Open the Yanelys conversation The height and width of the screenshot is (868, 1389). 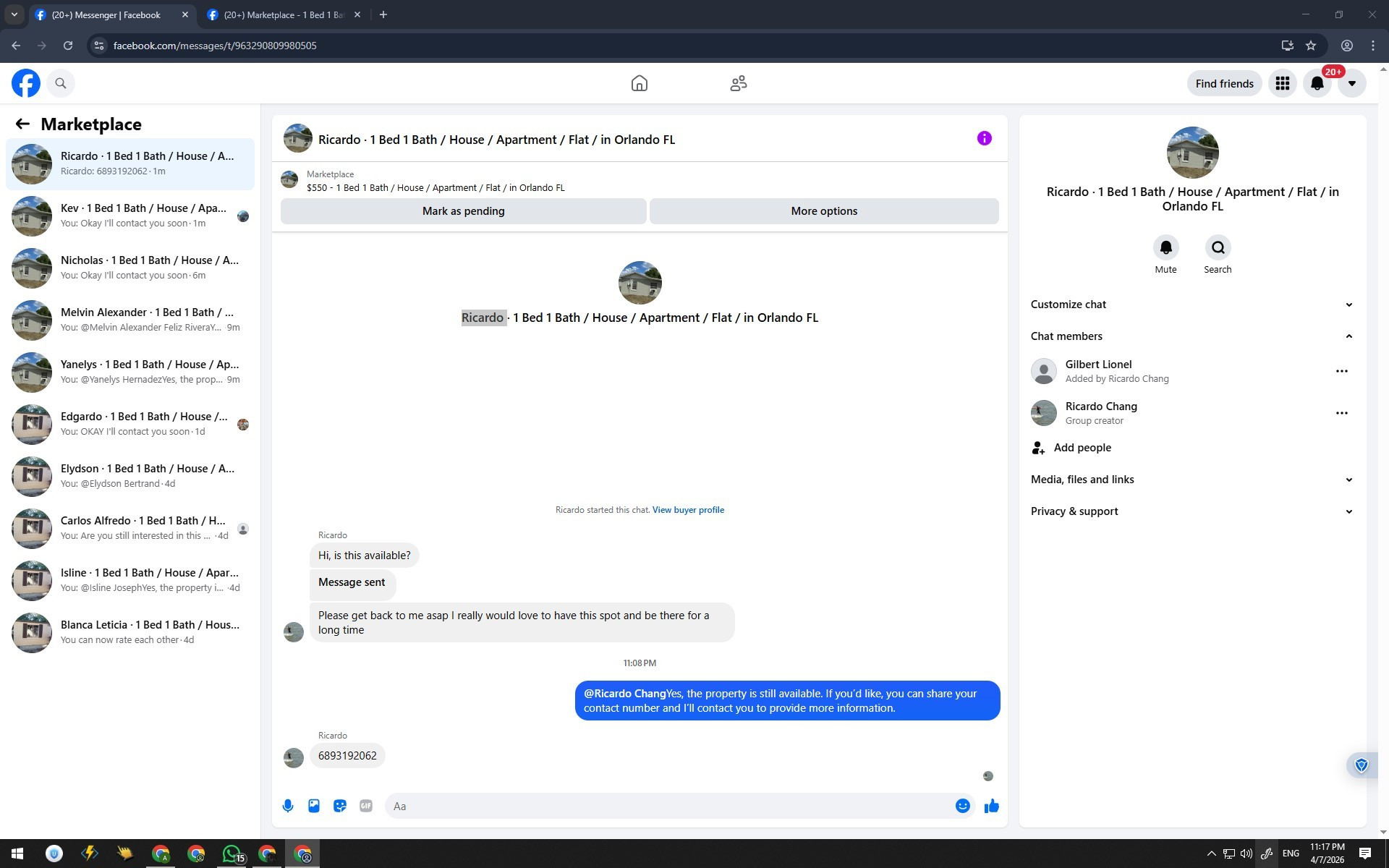(x=130, y=372)
